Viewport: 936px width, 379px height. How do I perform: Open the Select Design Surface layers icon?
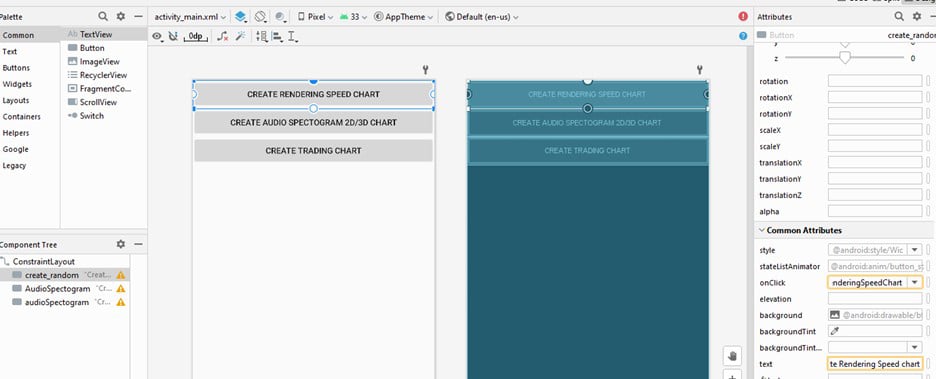click(x=240, y=17)
